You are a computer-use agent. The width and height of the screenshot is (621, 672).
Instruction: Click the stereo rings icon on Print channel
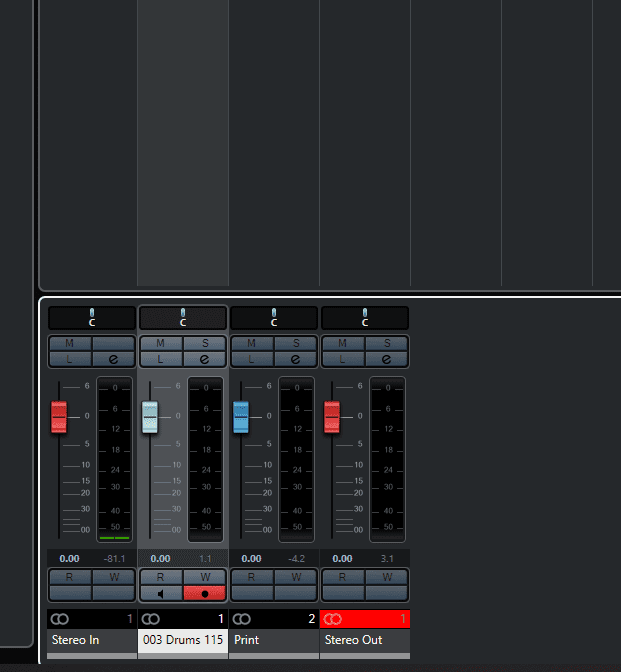(x=241, y=619)
